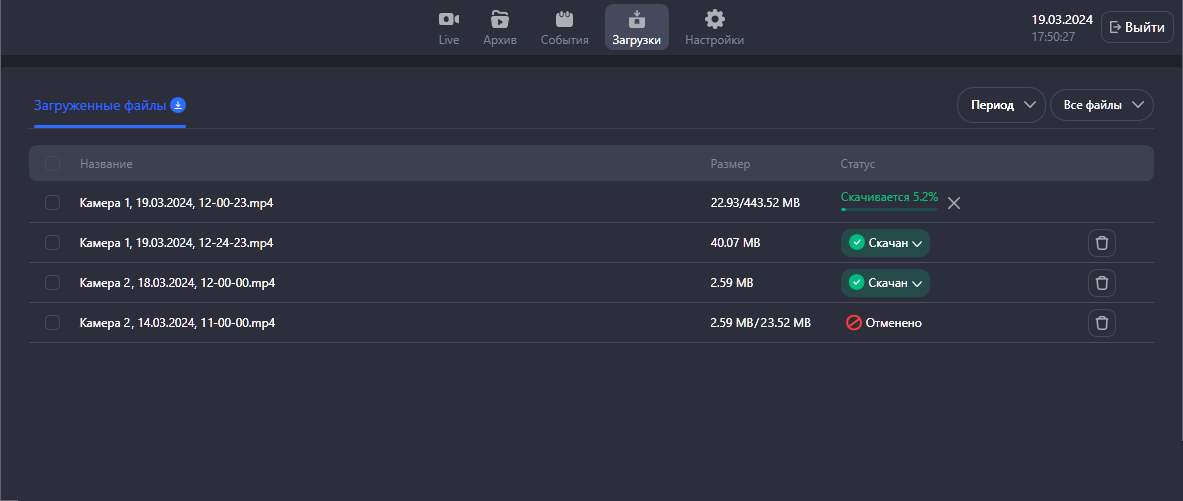Image resolution: width=1183 pixels, height=501 pixels.
Task: Check the box for Камера 1 12-00-23.mp4
Action: [x=53, y=203]
